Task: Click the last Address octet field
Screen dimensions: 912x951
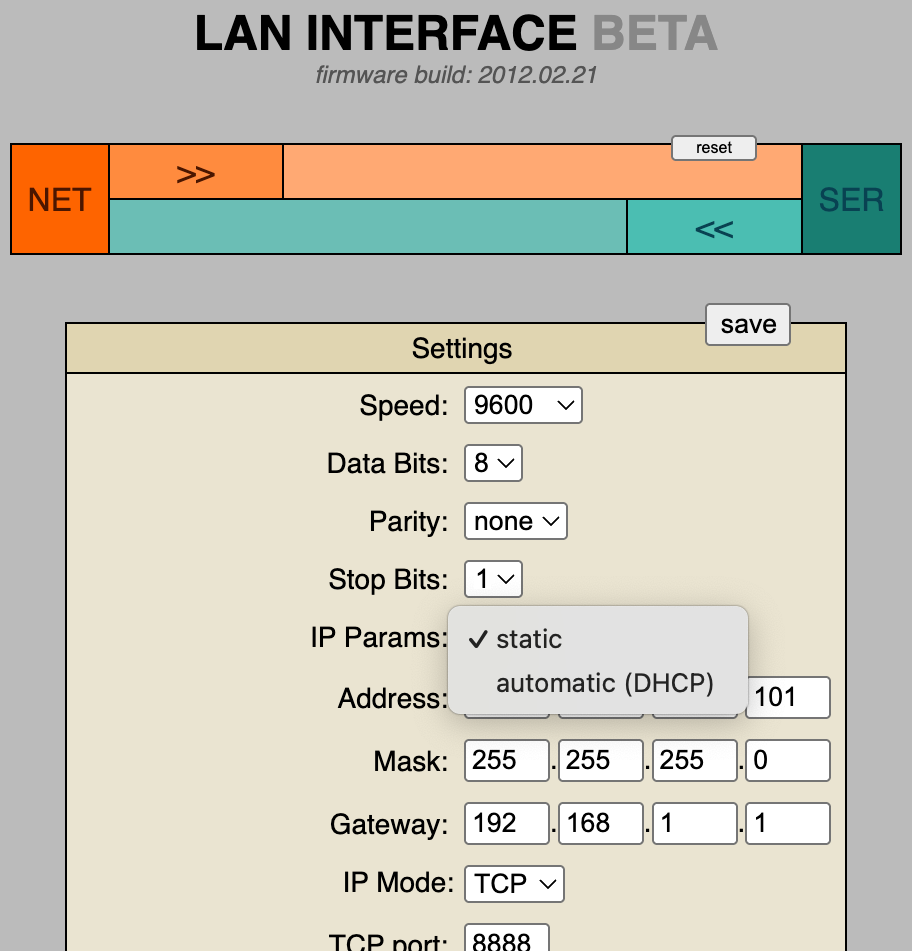Action: coord(788,697)
